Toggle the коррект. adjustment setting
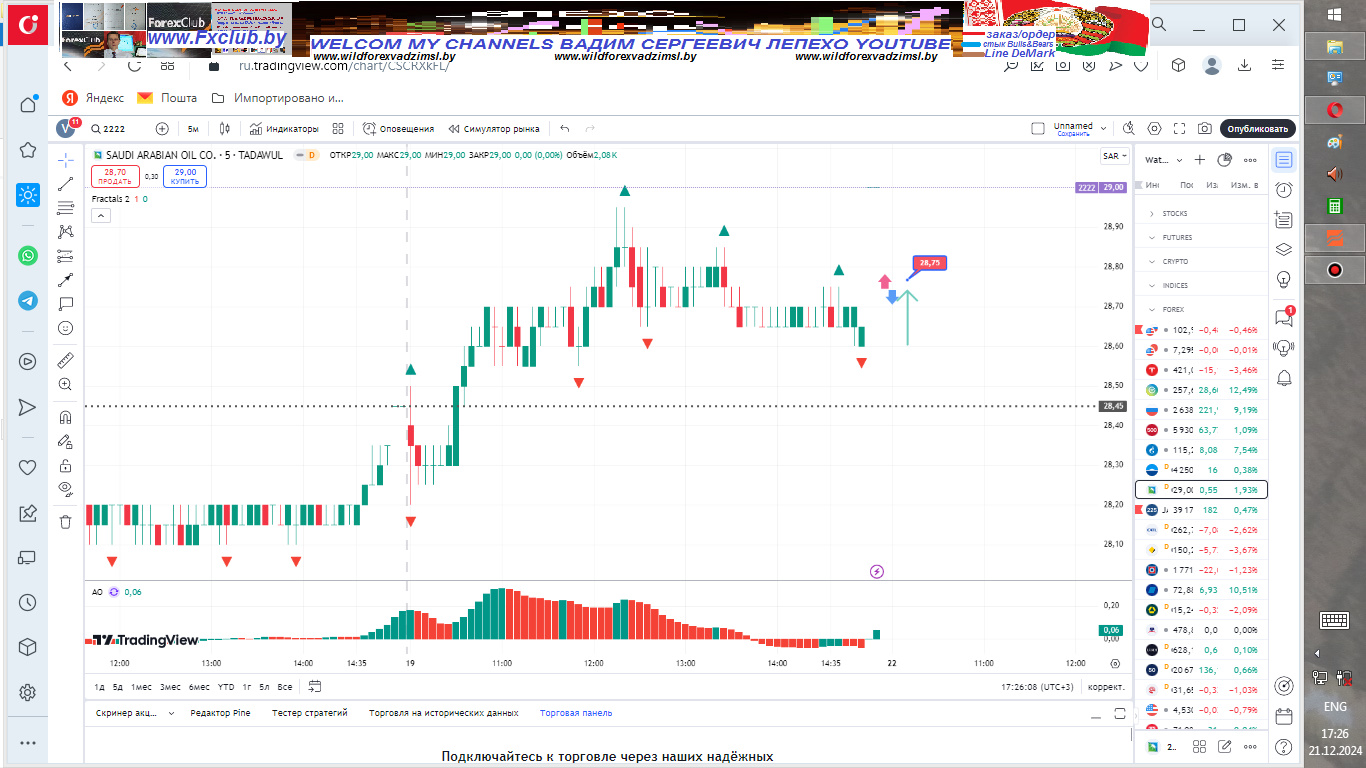Viewport: 1366px width, 768px height. pos(1106,687)
